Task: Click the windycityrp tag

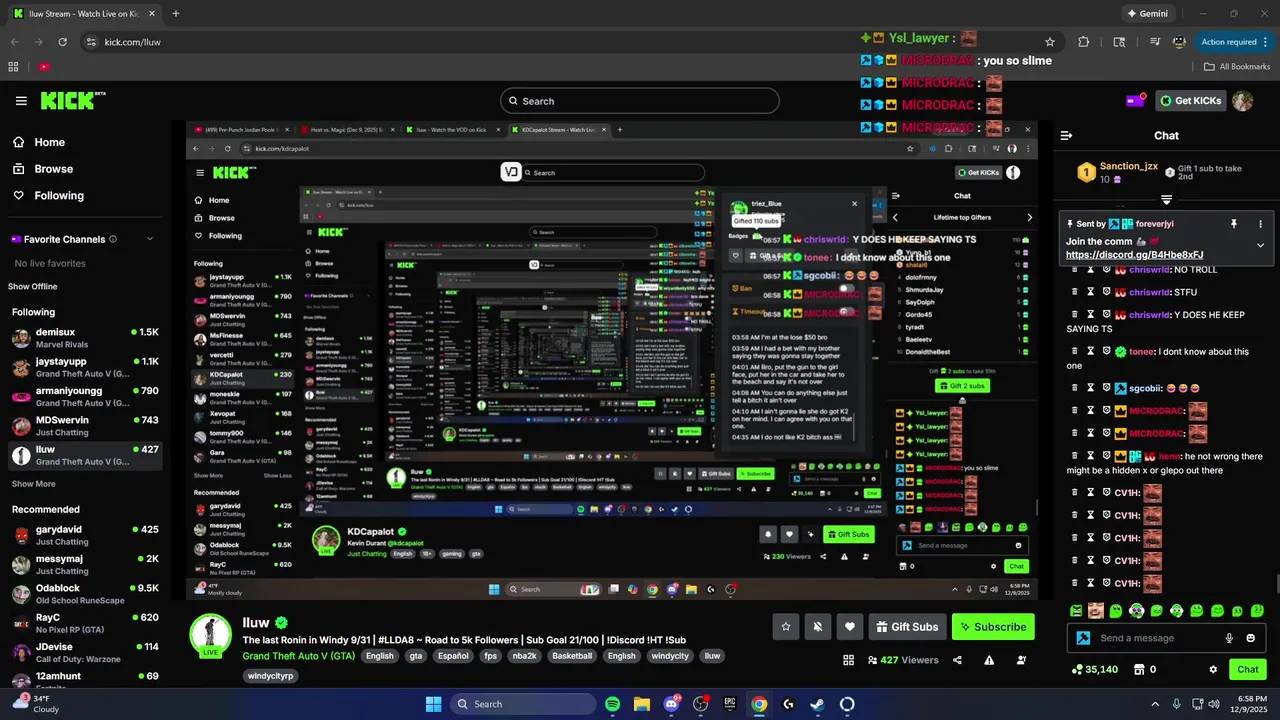Action: pos(270,676)
